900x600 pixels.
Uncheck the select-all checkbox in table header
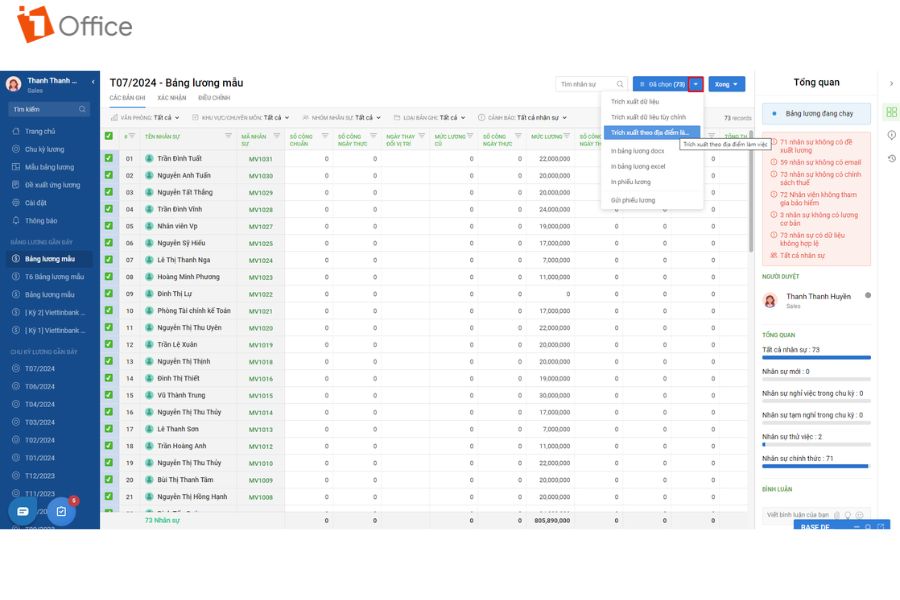(108, 136)
